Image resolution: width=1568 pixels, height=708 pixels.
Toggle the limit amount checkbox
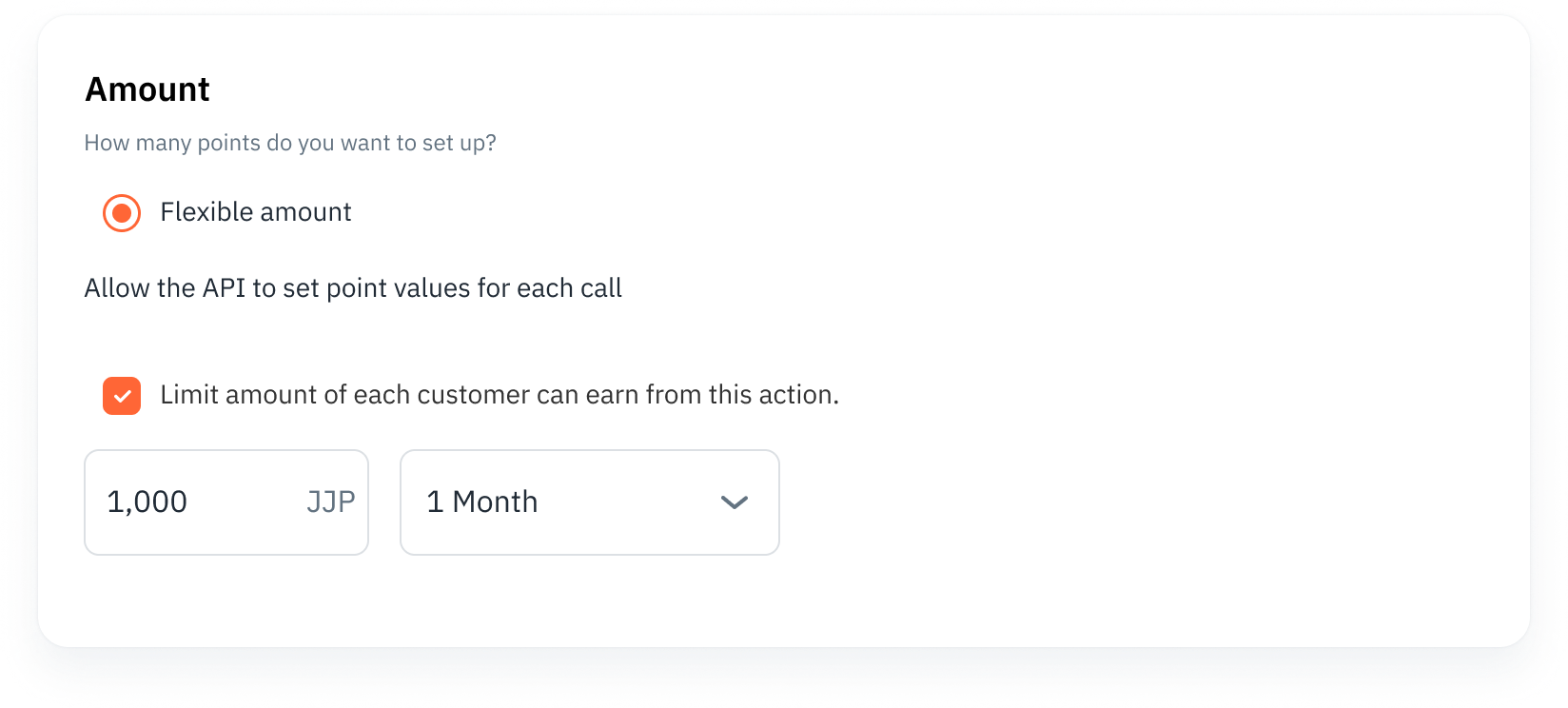(x=122, y=396)
